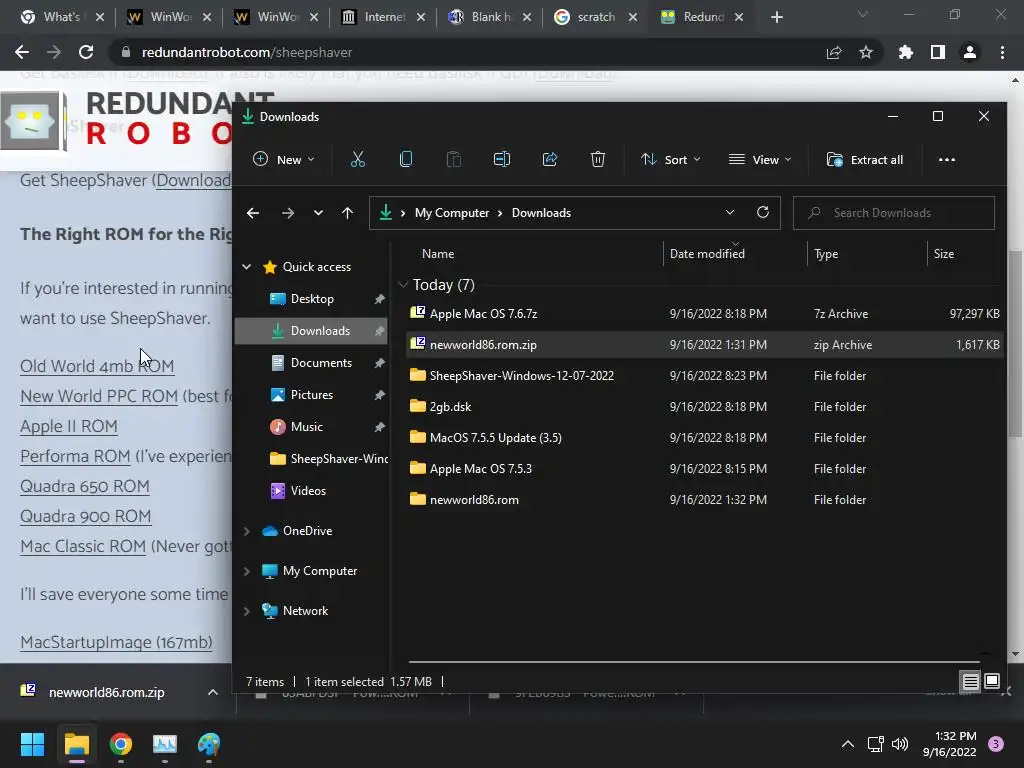
Task: Click the Share page icon in address bar
Action: click(x=834, y=52)
